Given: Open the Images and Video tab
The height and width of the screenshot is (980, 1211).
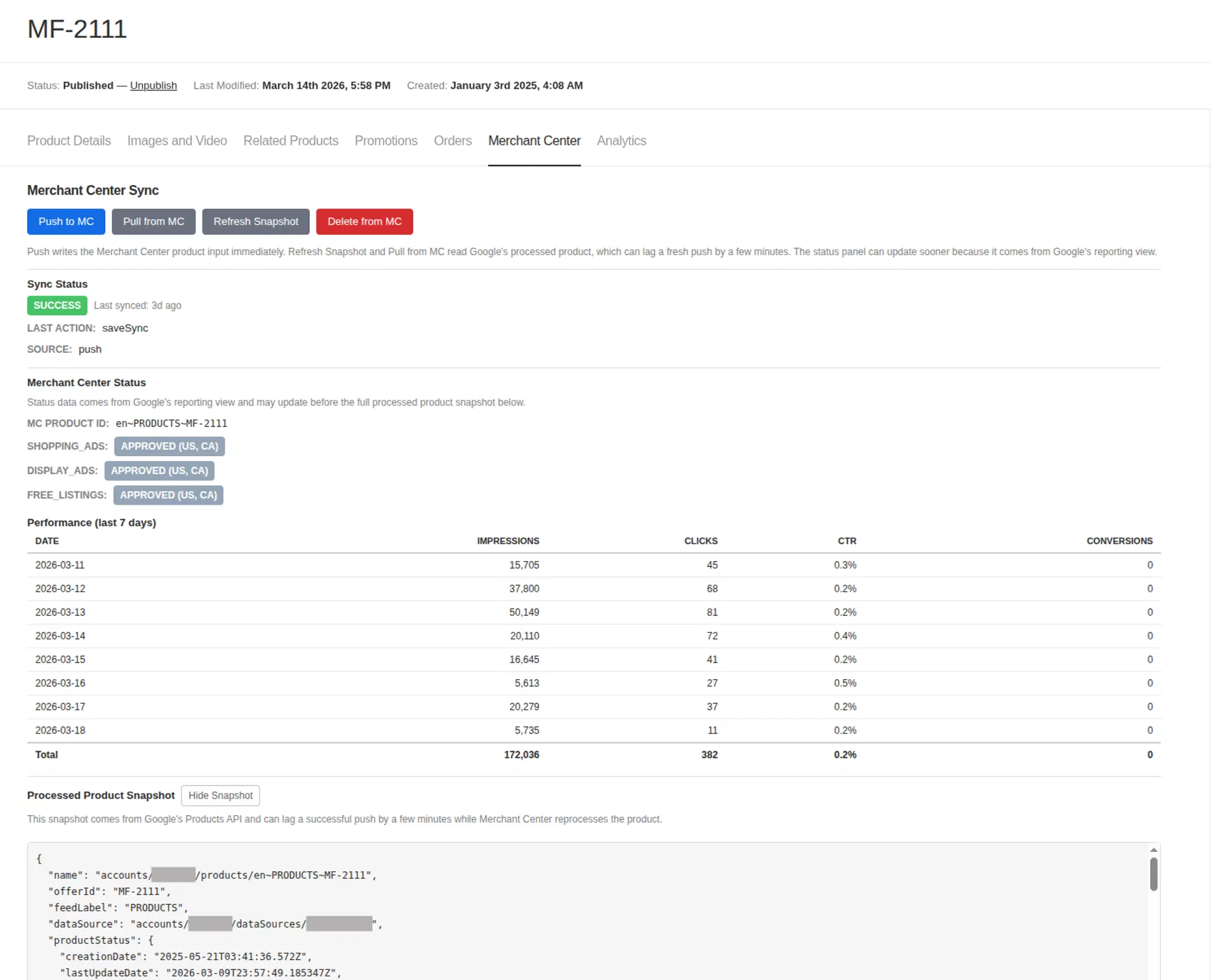Looking at the screenshot, I should 177,141.
